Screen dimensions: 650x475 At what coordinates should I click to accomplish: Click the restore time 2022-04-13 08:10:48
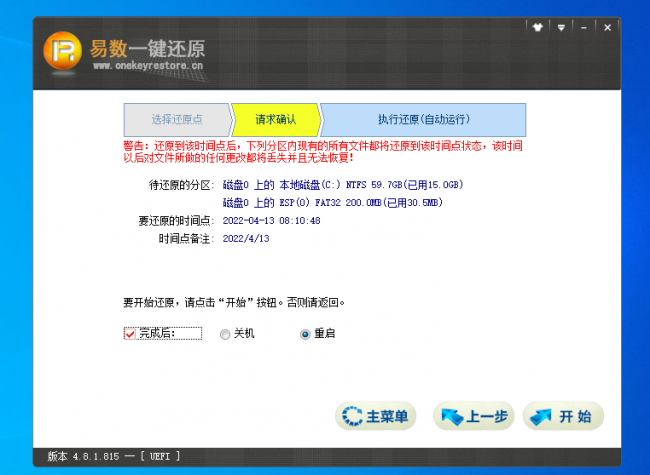click(272, 221)
